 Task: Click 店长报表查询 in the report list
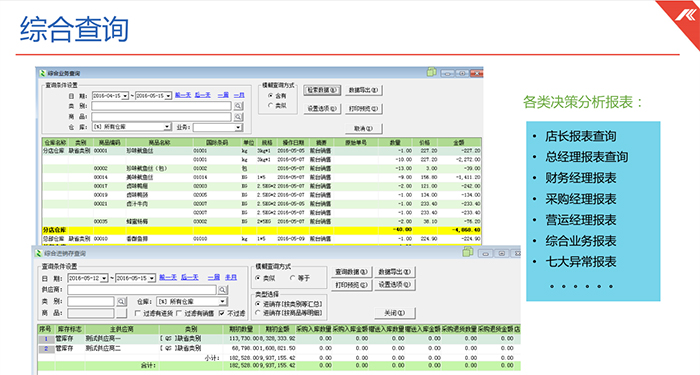(x=580, y=136)
